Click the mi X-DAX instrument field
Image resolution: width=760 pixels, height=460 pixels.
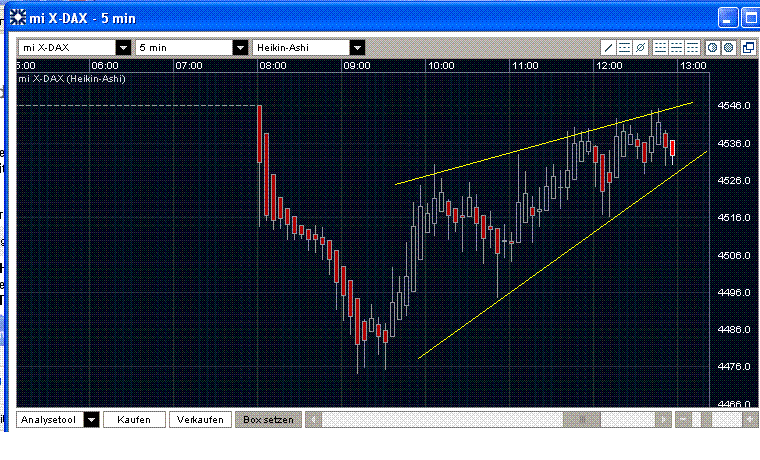67,48
